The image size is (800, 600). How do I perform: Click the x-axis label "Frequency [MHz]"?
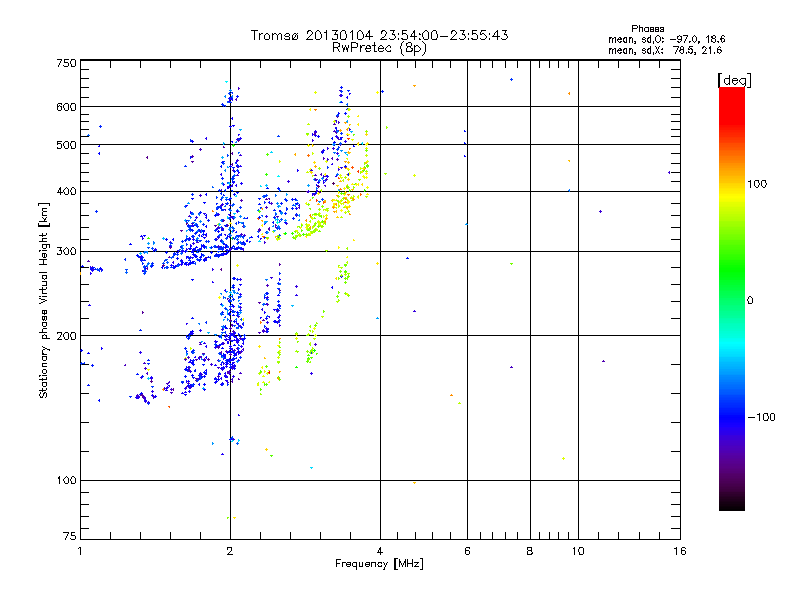tap(379, 564)
